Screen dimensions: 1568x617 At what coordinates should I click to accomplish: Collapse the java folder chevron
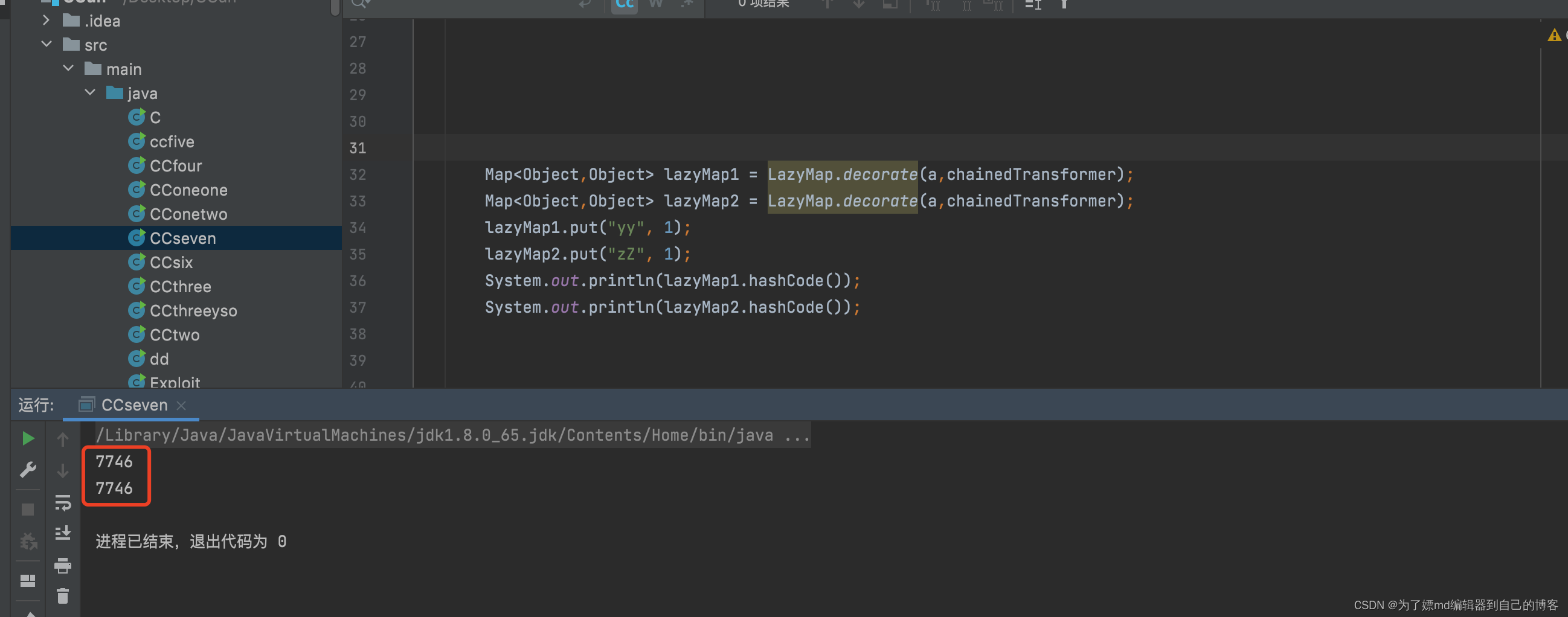click(90, 92)
